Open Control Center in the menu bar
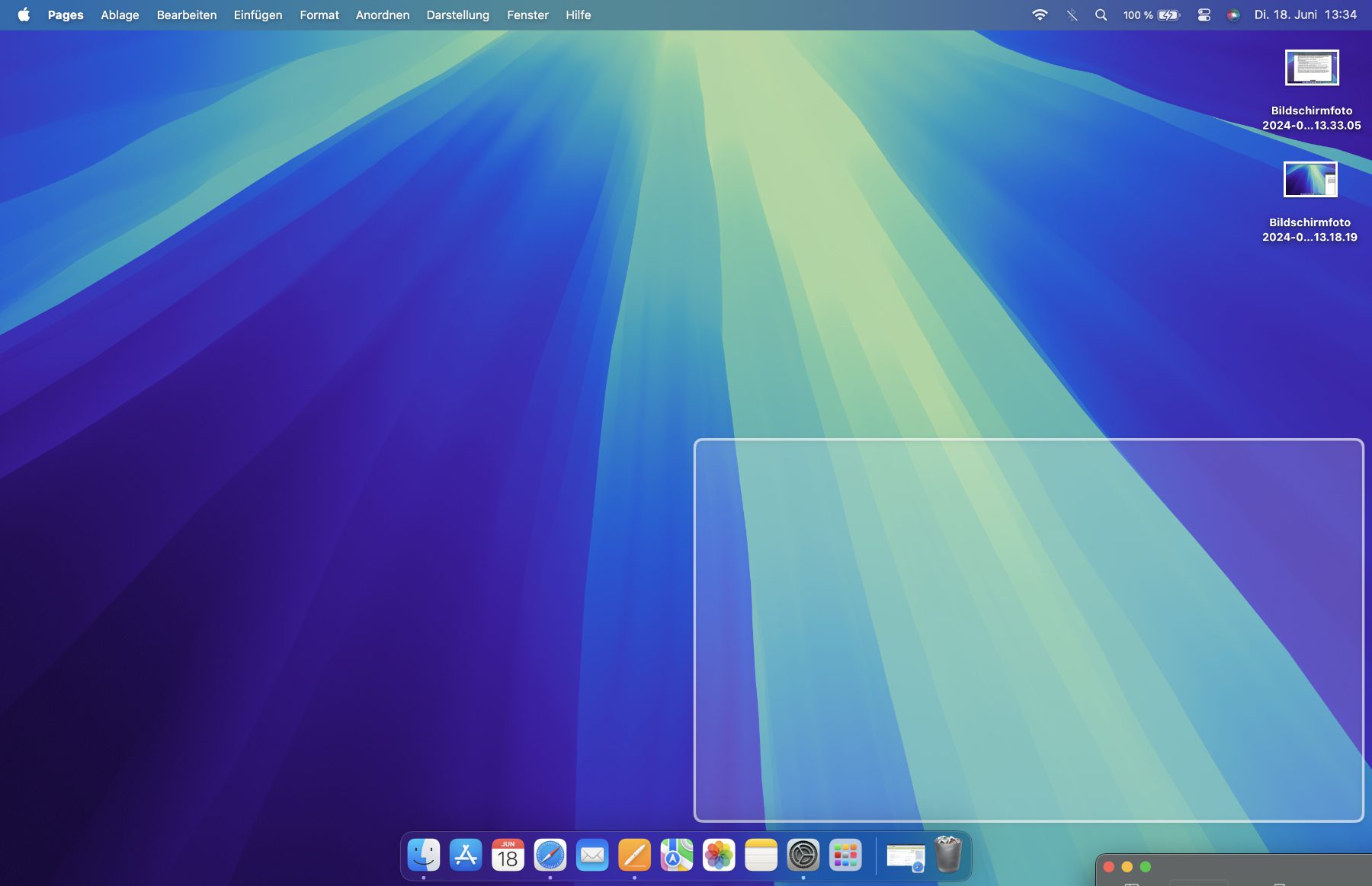The width and height of the screenshot is (1372, 886). tap(1204, 15)
